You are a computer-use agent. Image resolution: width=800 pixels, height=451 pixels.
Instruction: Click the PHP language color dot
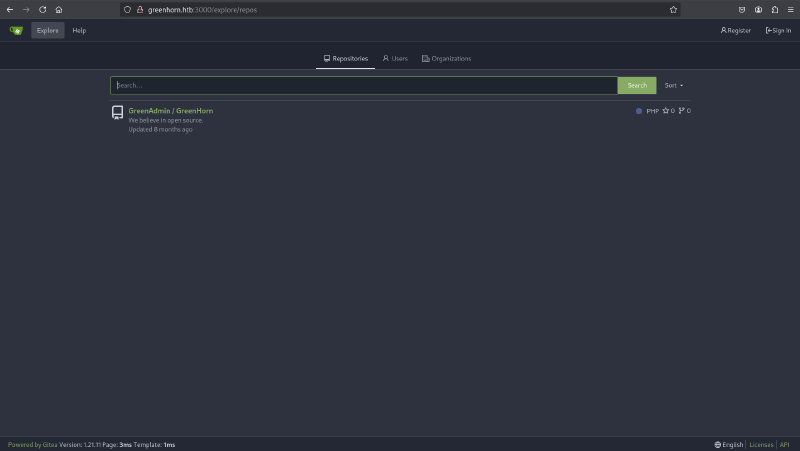(639, 111)
